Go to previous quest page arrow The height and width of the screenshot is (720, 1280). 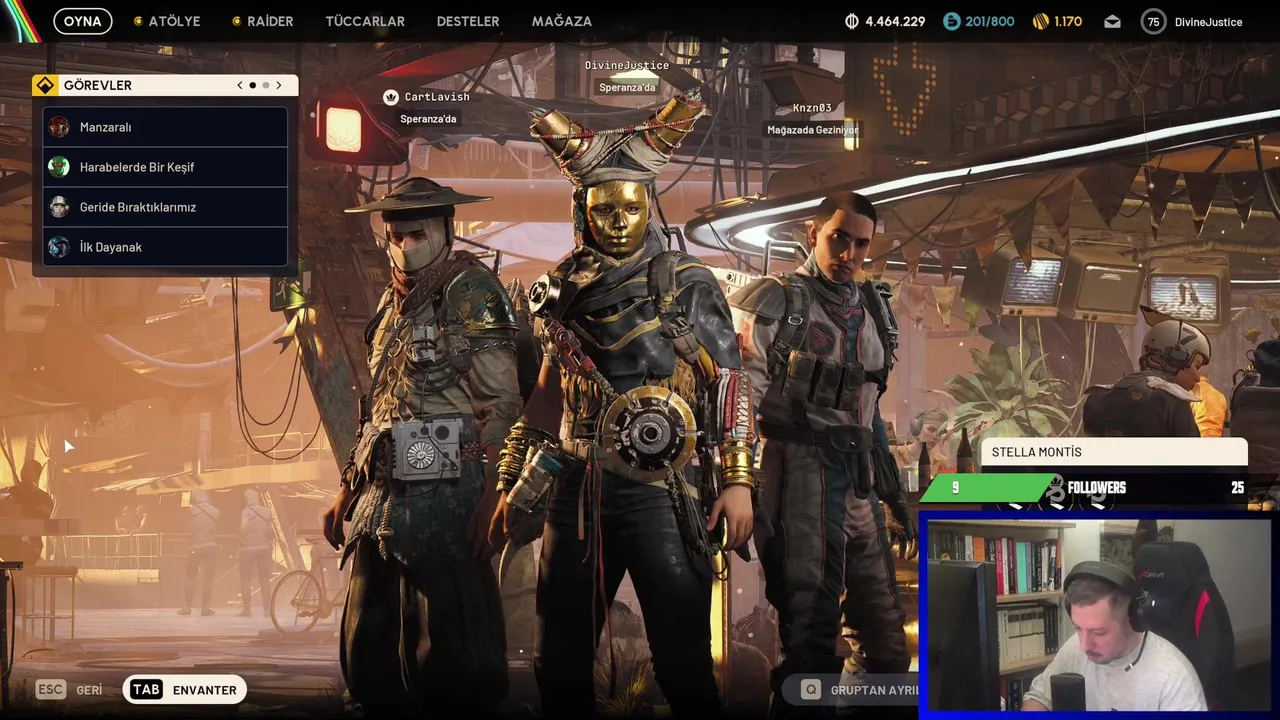point(240,85)
